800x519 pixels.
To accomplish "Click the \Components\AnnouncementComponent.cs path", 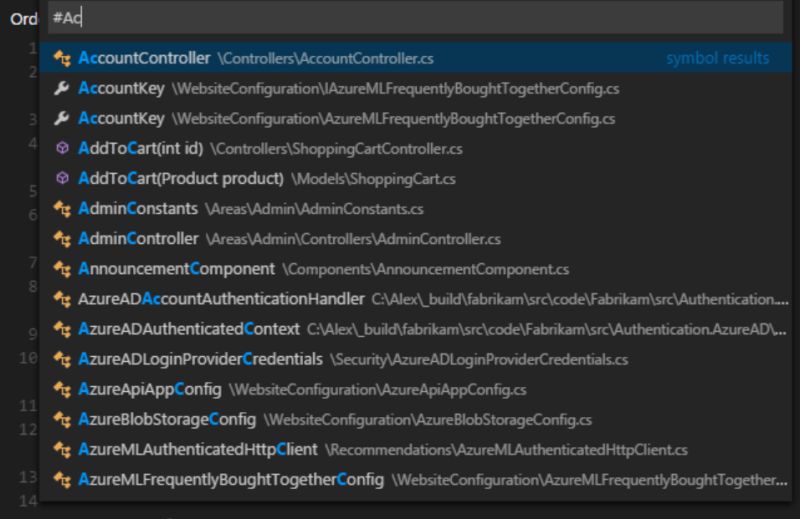I will tap(426, 269).
